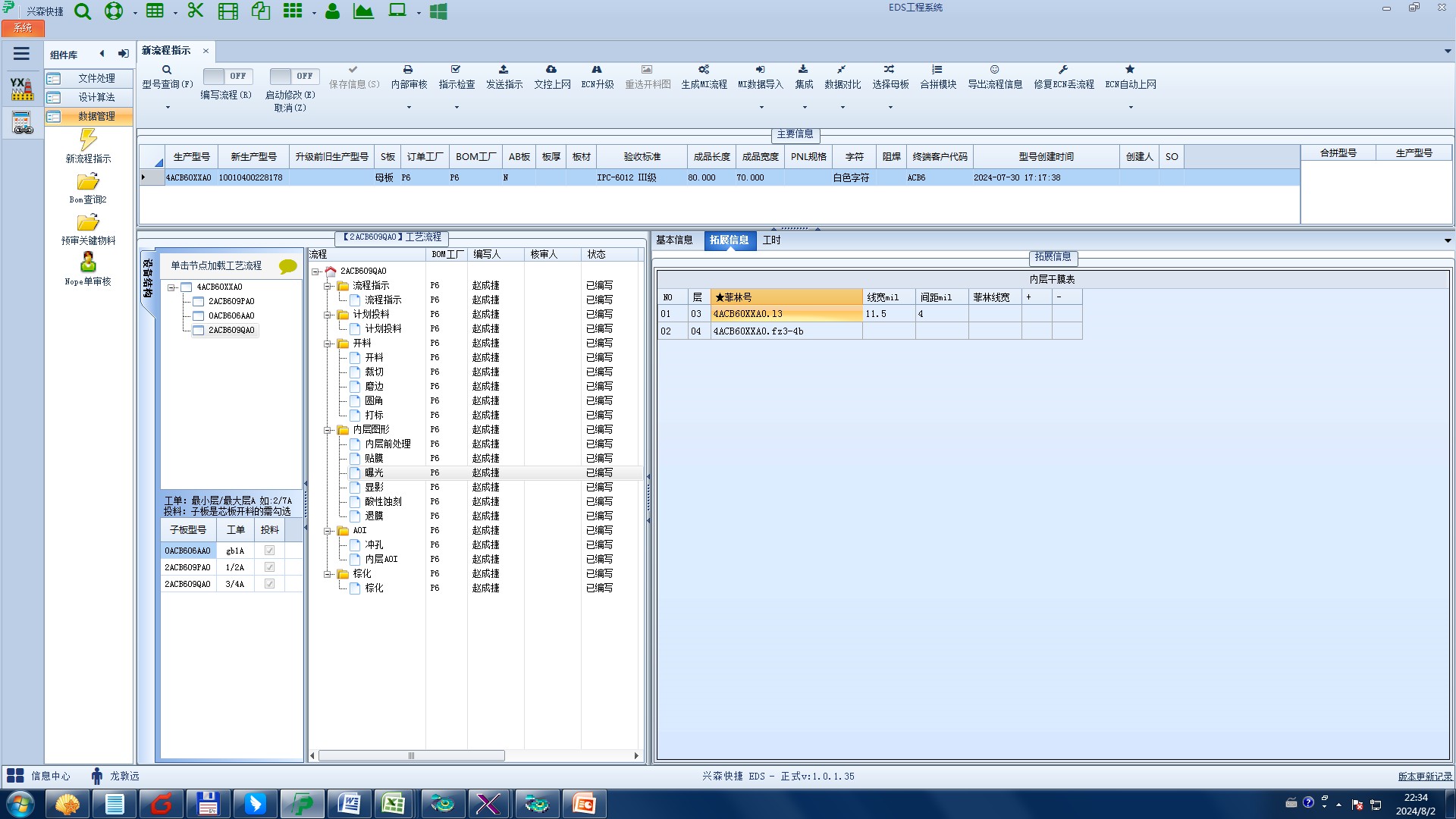1456x819 pixels.
Task: Click the 导出流程信息 smiley icon
Action: pos(994,70)
